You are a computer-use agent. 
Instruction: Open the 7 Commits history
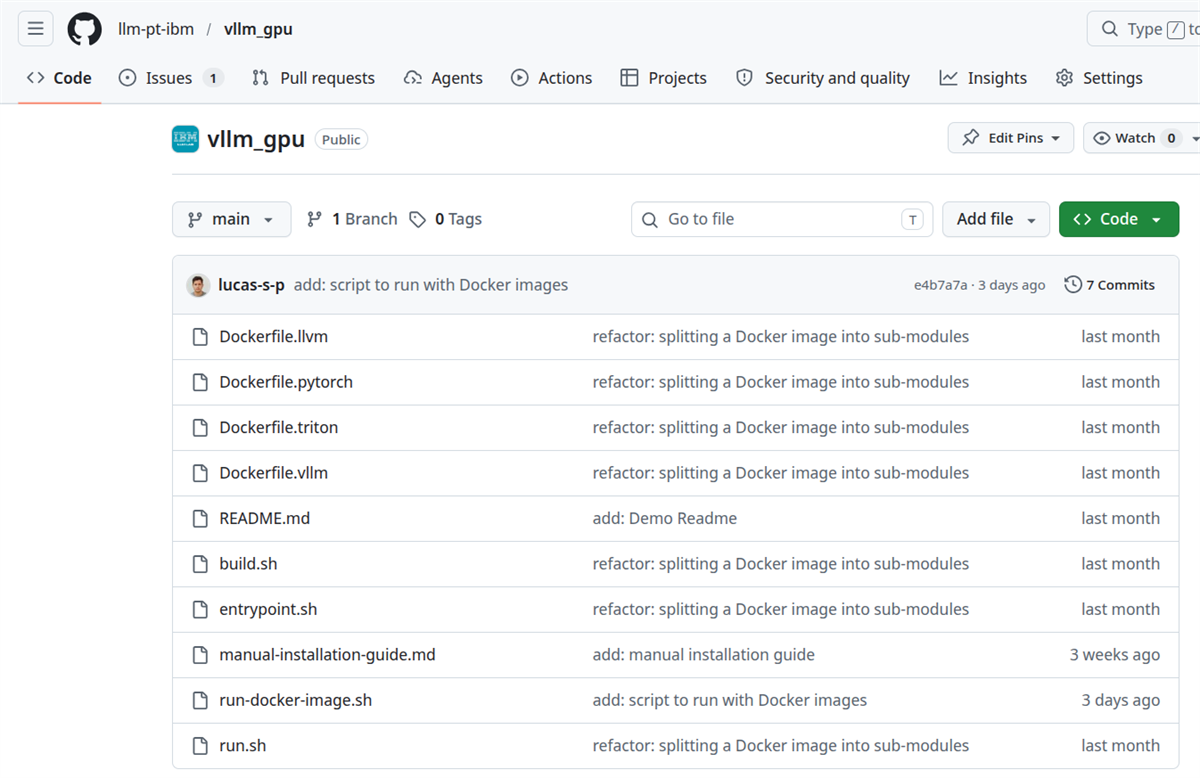(1109, 285)
